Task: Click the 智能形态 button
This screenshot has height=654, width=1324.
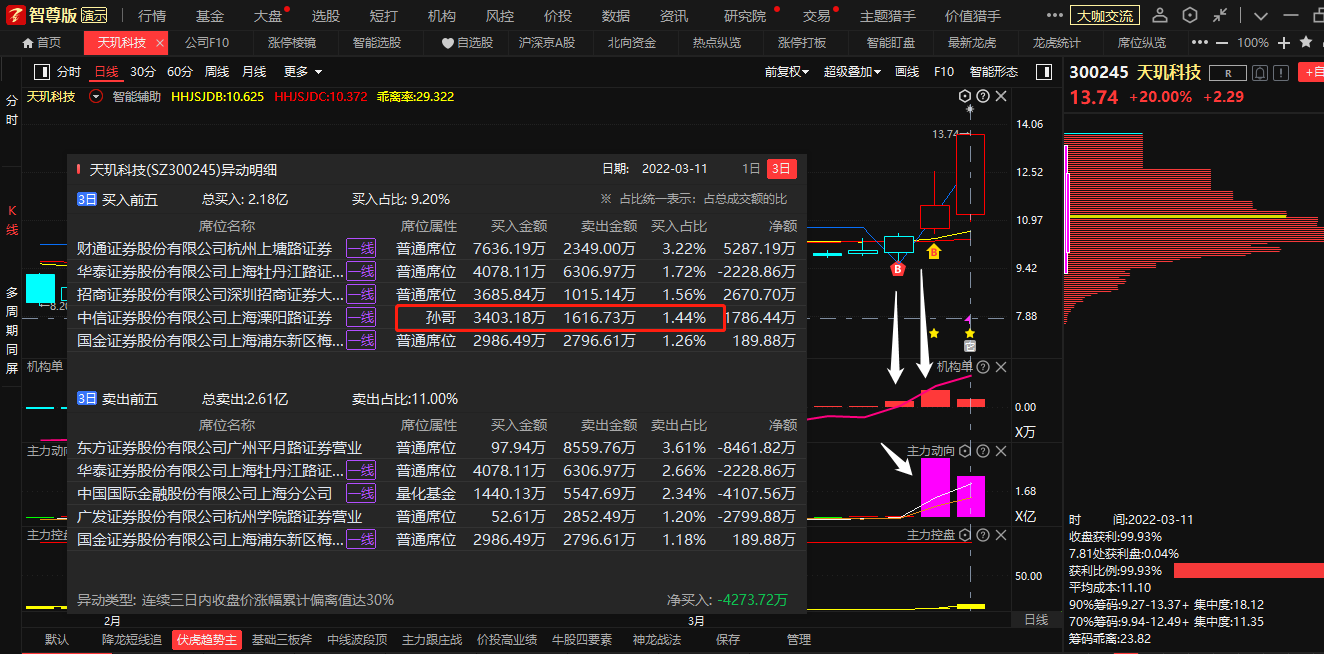Action: coord(994,72)
